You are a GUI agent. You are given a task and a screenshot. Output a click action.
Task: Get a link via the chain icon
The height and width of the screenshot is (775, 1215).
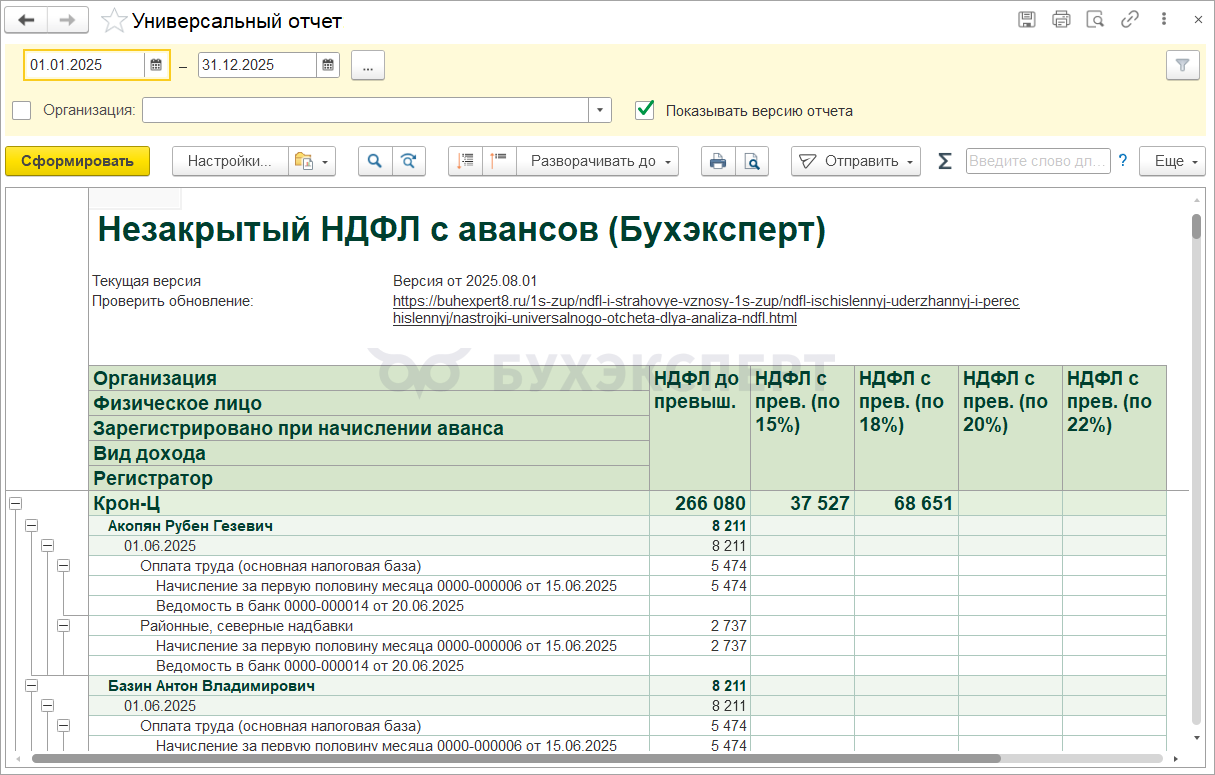click(1130, 20)
